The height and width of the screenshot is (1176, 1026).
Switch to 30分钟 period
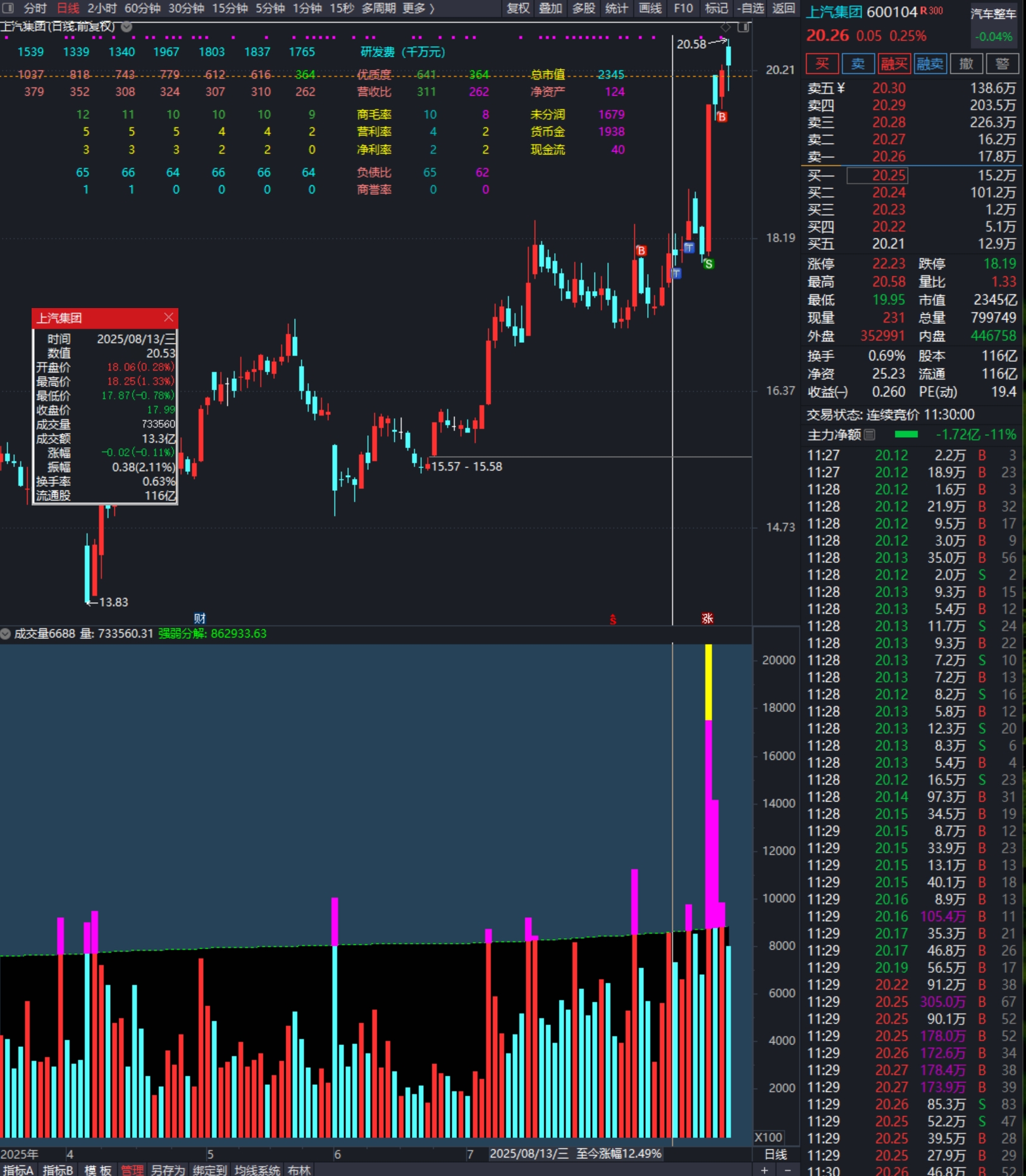click(x=186, y=8)
